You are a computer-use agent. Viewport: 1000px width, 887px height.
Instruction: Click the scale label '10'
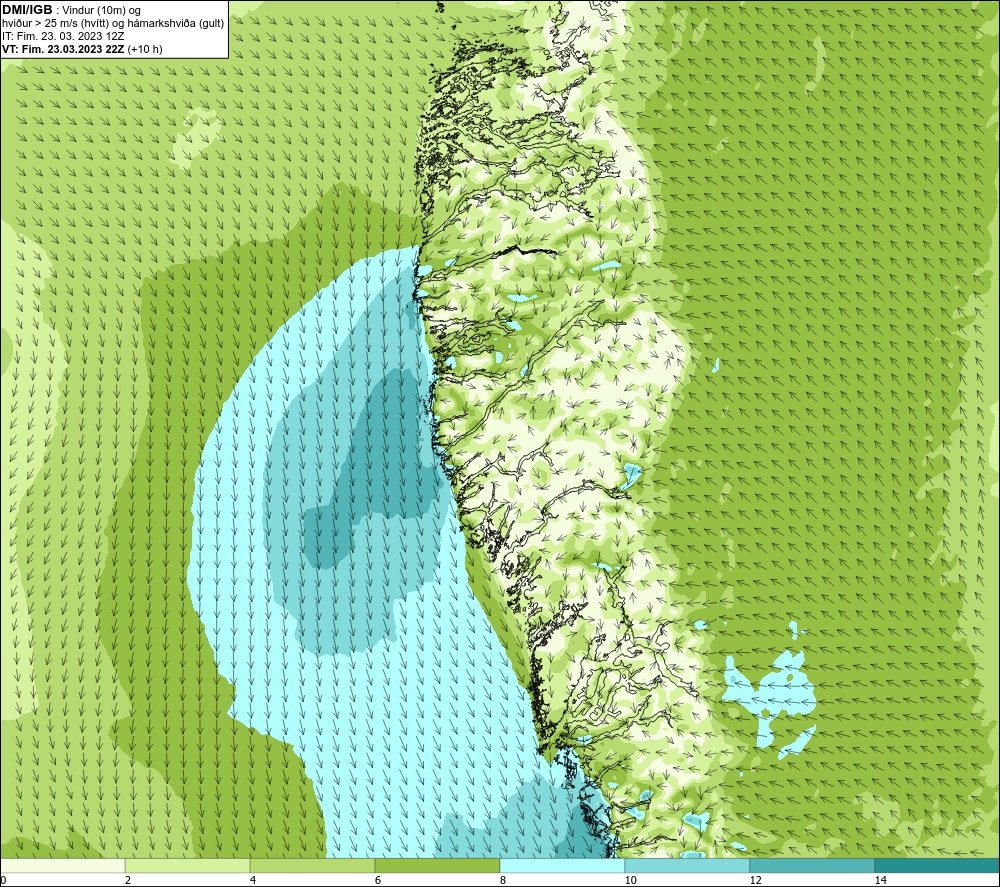(630, 880)
